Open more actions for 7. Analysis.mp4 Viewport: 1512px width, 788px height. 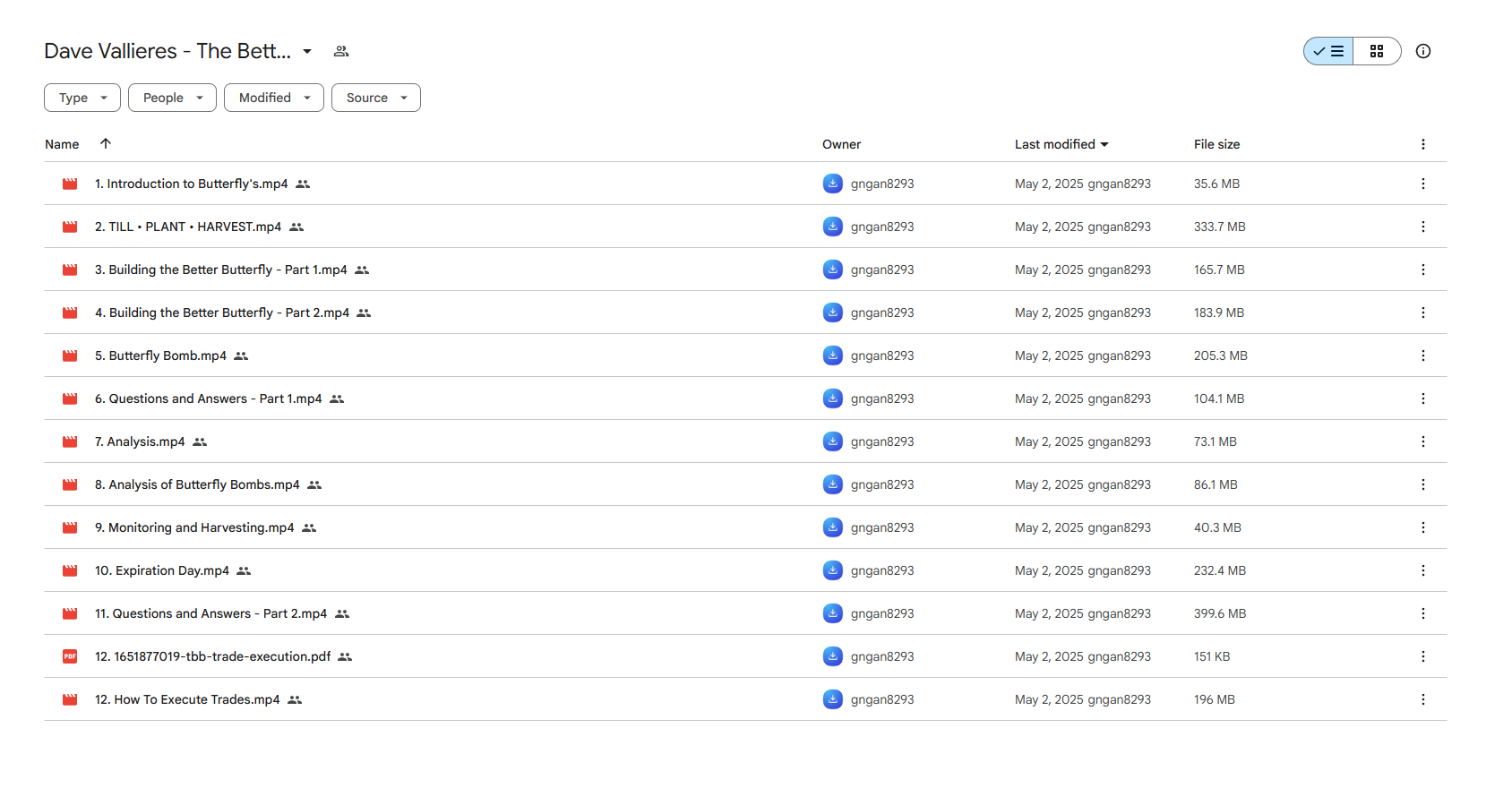[x=1423, y=441]
